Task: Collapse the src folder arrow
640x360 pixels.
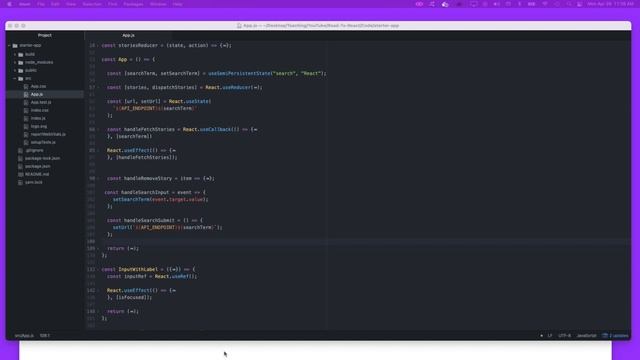Action: tap(15, 78)
